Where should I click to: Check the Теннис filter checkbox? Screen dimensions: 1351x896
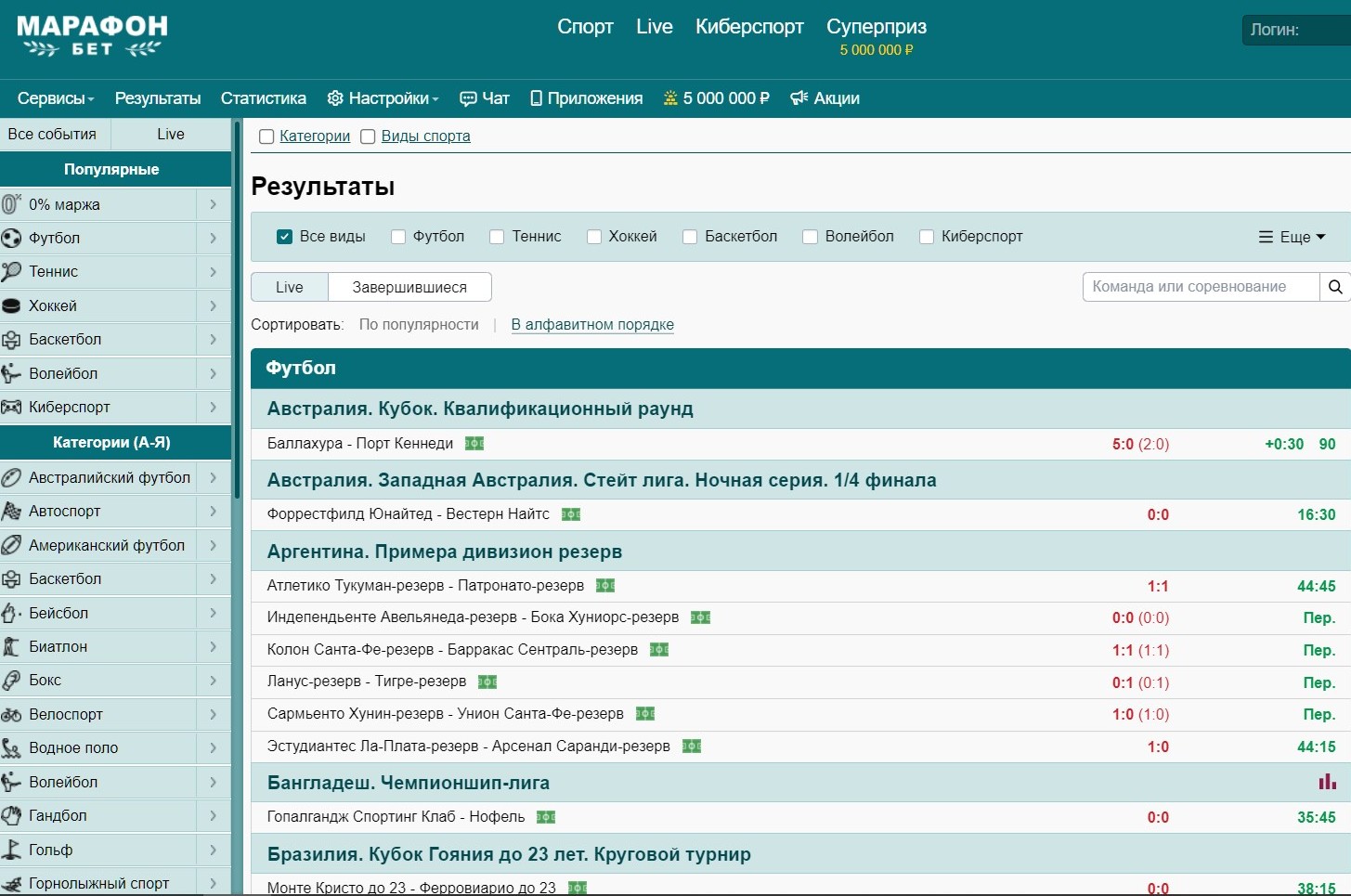[497, 237]
